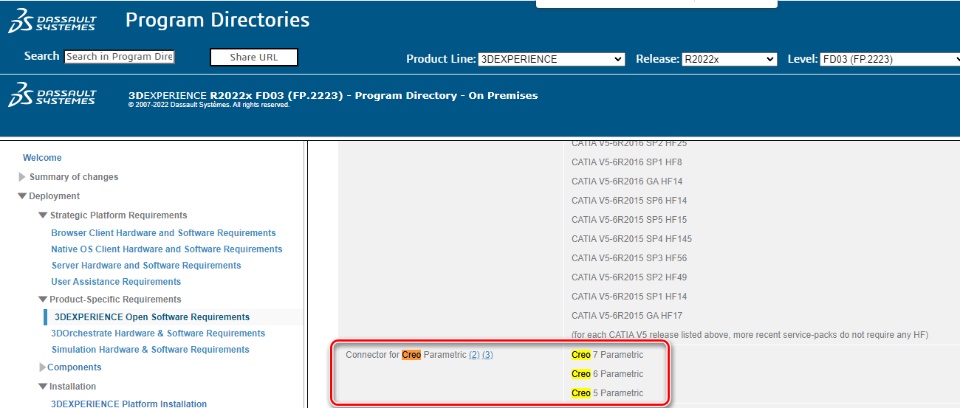Image resolution: width=960 pixels, height=408 pixels.
Task: Click CATIA V5-6R2015 SP5 HF15 text
Action: 629,219
